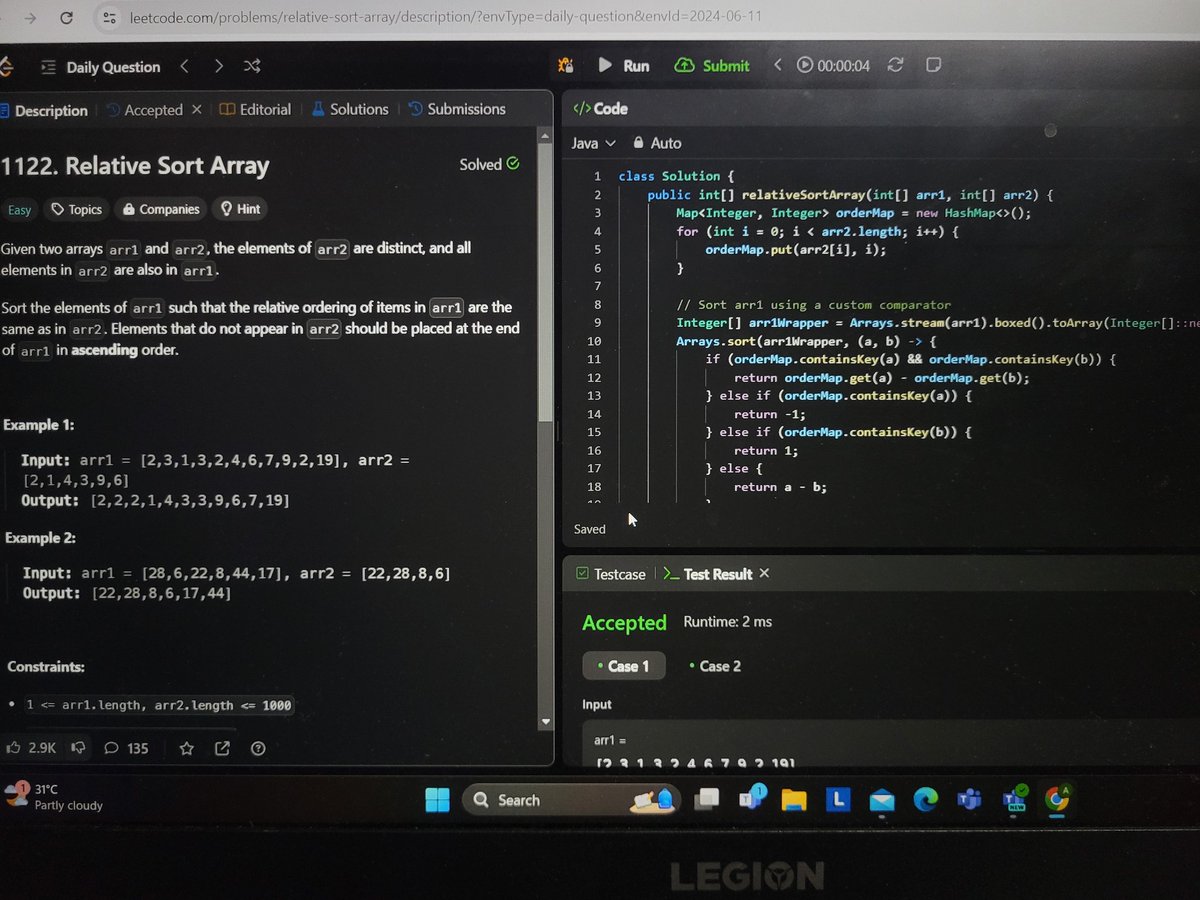Image resolution: width=1200 pixels, height=900 pixels.
Task: Open the Solutions tab
Action: pyautogui.click(x=350, y=110)
